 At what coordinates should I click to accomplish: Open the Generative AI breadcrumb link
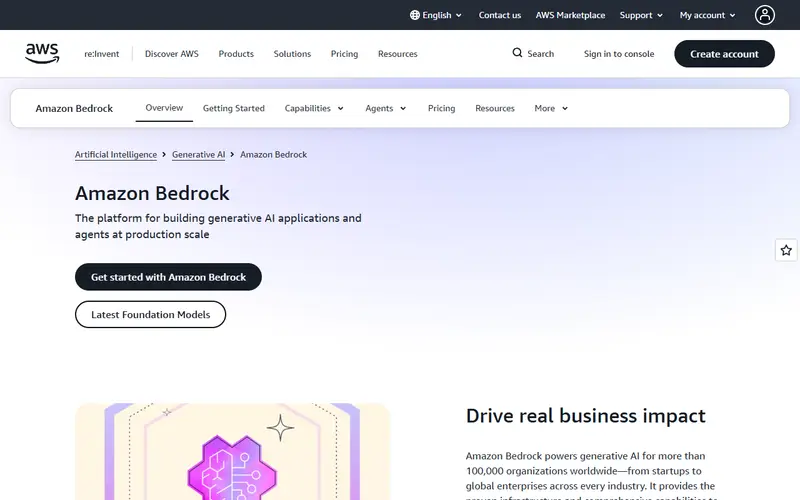(198, 155)
